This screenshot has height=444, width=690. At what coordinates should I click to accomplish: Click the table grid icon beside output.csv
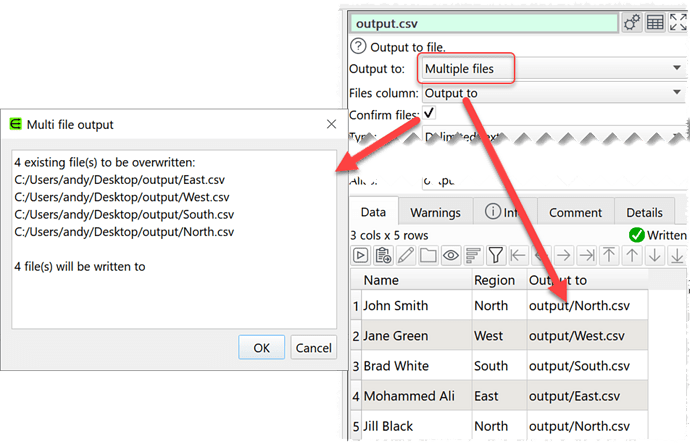[x=655, y=22]
